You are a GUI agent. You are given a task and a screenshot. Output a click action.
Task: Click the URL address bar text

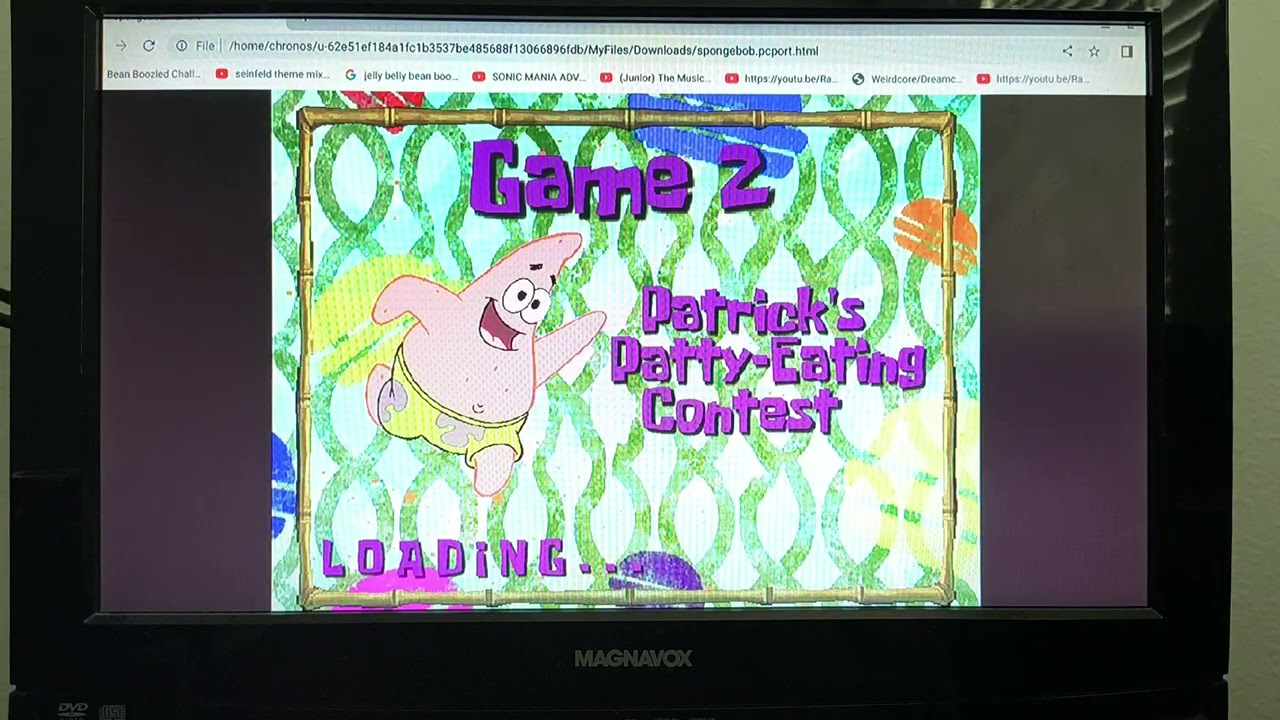click(x=523, y=50)
